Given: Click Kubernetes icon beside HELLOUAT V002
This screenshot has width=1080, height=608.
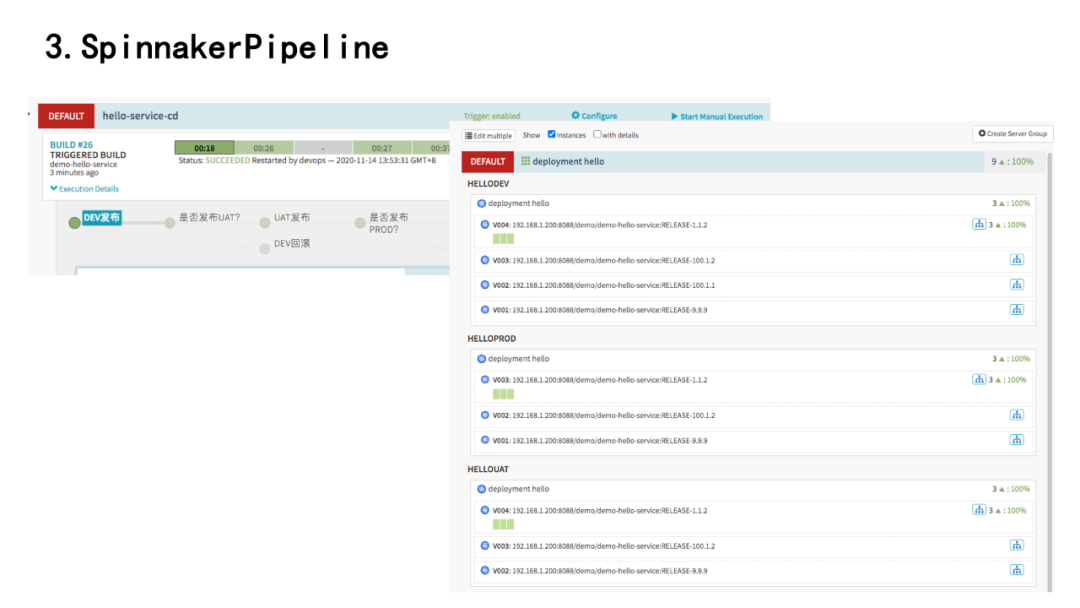Looking at the screenshot, I should [x=485, y=571].
